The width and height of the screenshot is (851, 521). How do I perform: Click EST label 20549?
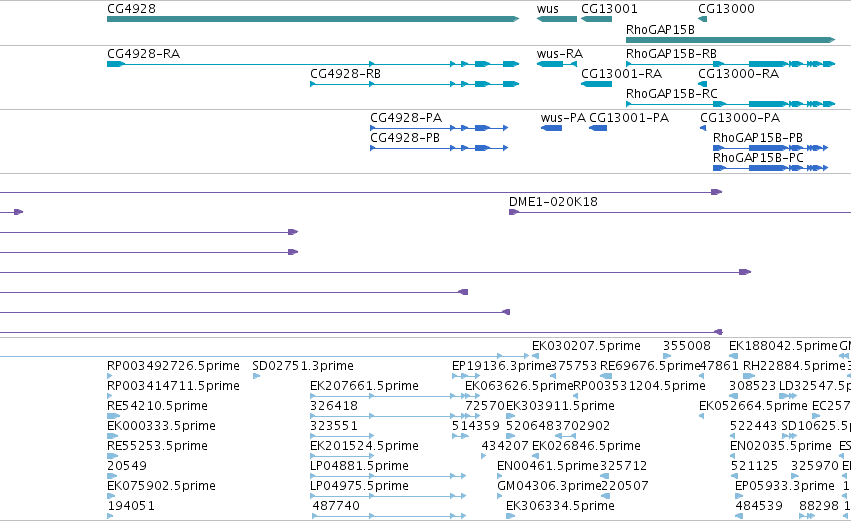[x=127, y=467]
